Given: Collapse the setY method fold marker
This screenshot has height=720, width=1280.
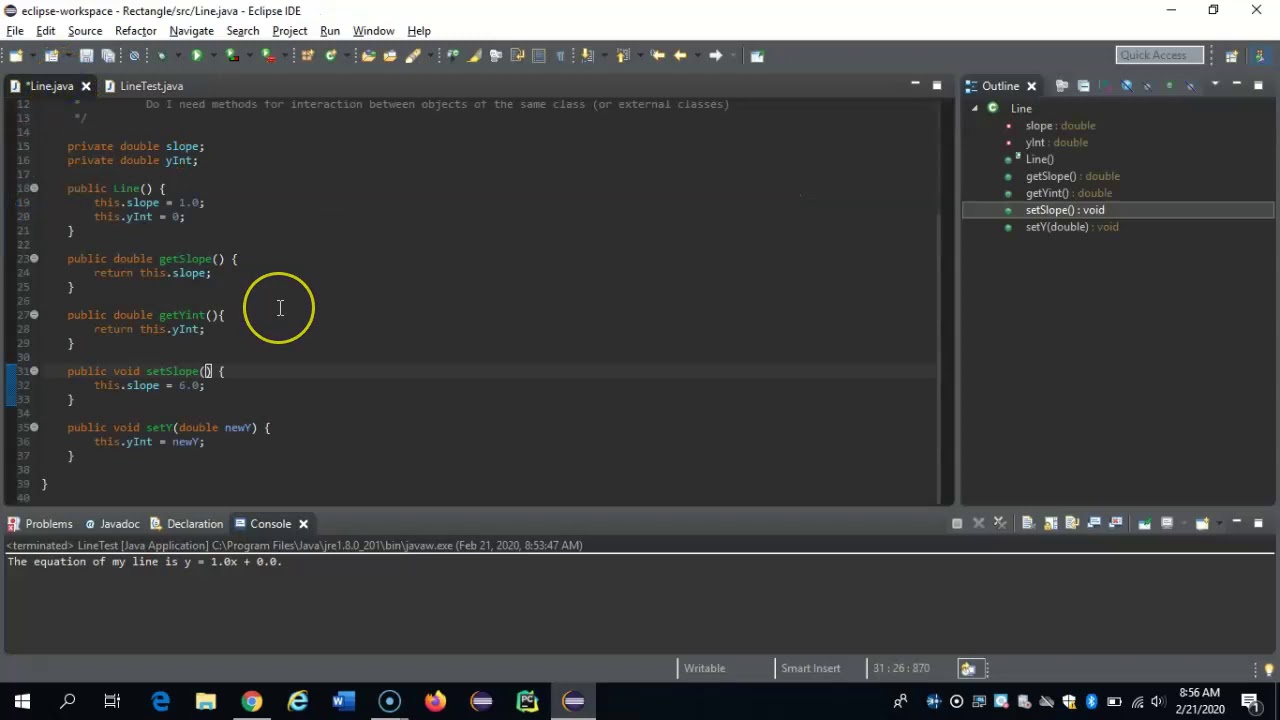Looking at the screenshot, I should (x=34, y=427).
